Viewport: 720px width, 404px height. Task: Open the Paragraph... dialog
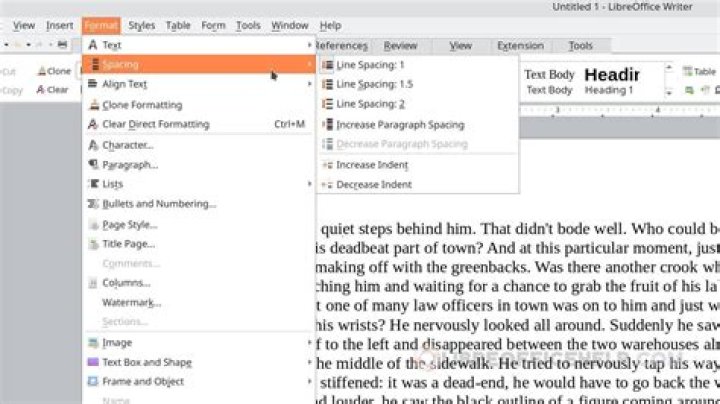[199, 165]
